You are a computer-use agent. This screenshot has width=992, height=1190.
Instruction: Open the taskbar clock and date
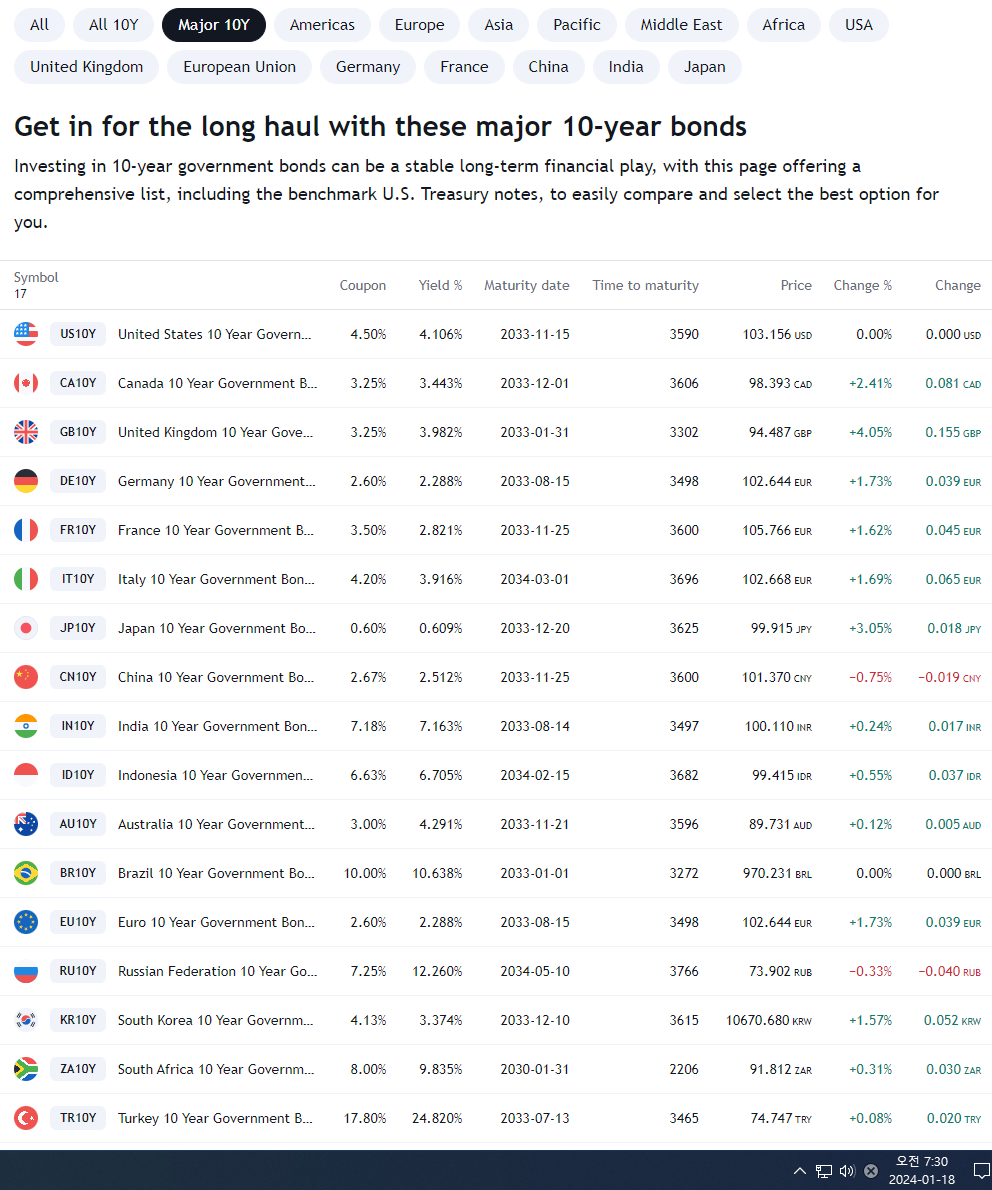[x=921, y=1171]
